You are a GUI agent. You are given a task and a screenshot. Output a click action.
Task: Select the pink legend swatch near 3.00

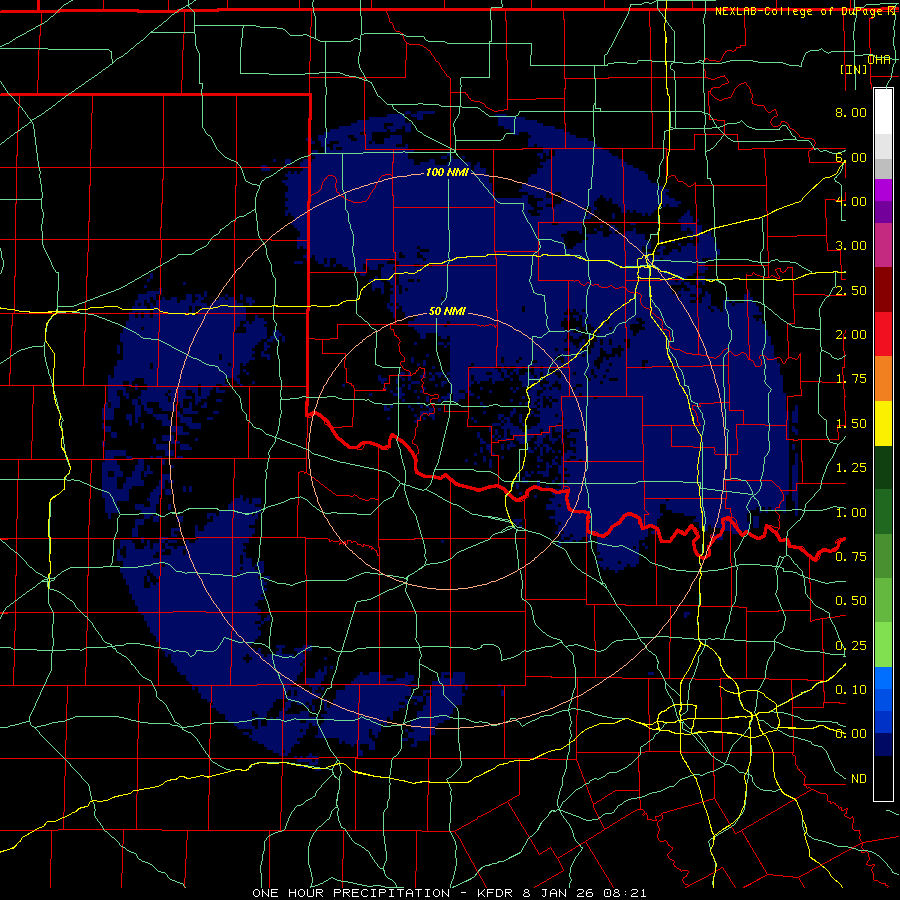(883, 245)
